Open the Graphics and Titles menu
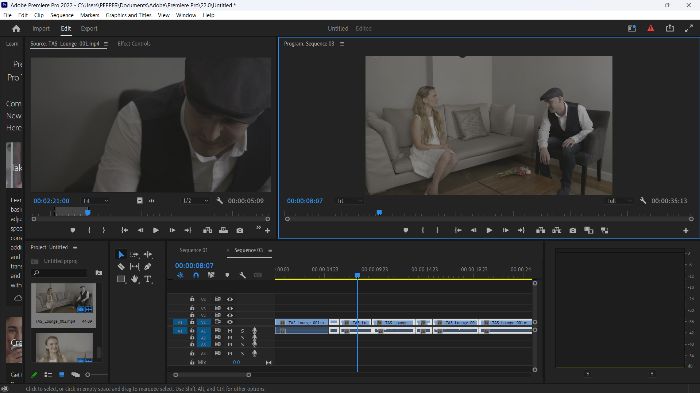This screenshot has height=393, width=700. click(x=128, y=15)
